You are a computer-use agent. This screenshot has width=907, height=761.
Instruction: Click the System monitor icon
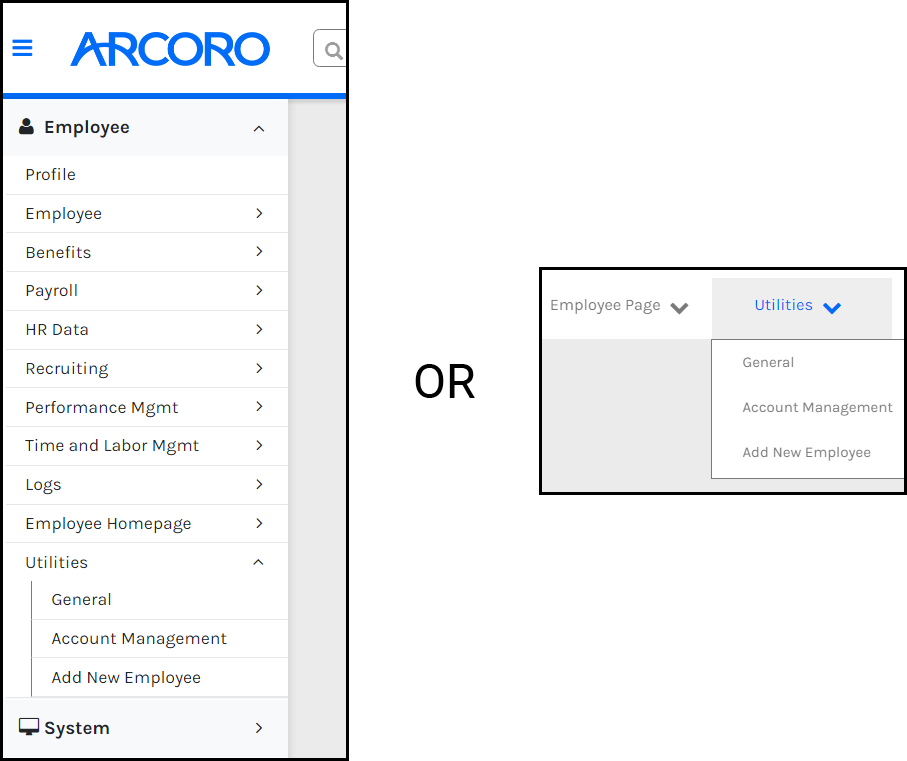point(28,727)
